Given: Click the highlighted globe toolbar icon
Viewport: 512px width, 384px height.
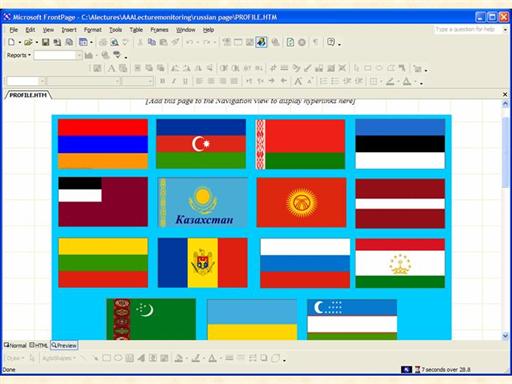Looking at the screenshot, I should 261,42.
